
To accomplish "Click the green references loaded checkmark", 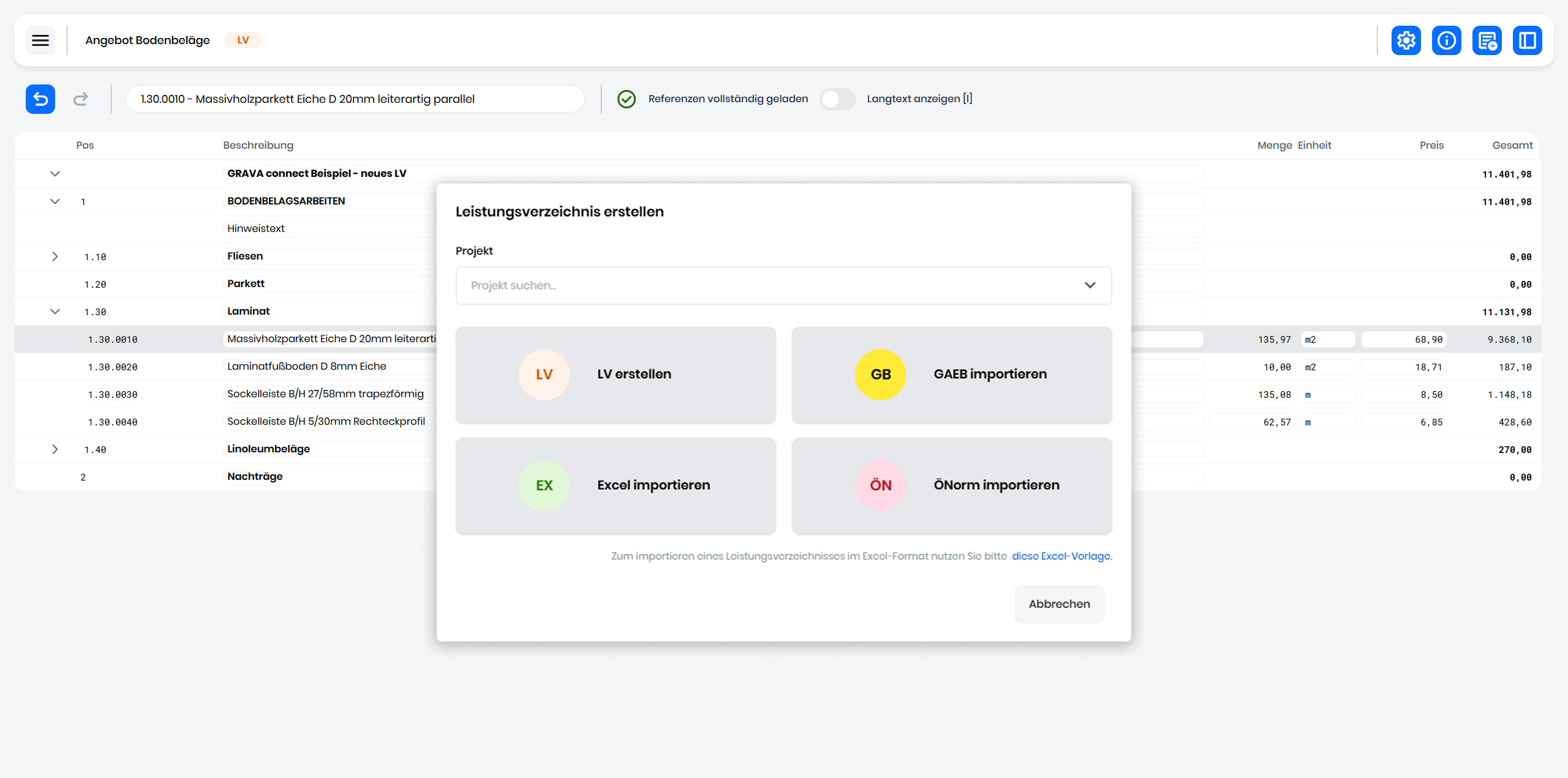I will pyautogui.click(x=626, y=99).
